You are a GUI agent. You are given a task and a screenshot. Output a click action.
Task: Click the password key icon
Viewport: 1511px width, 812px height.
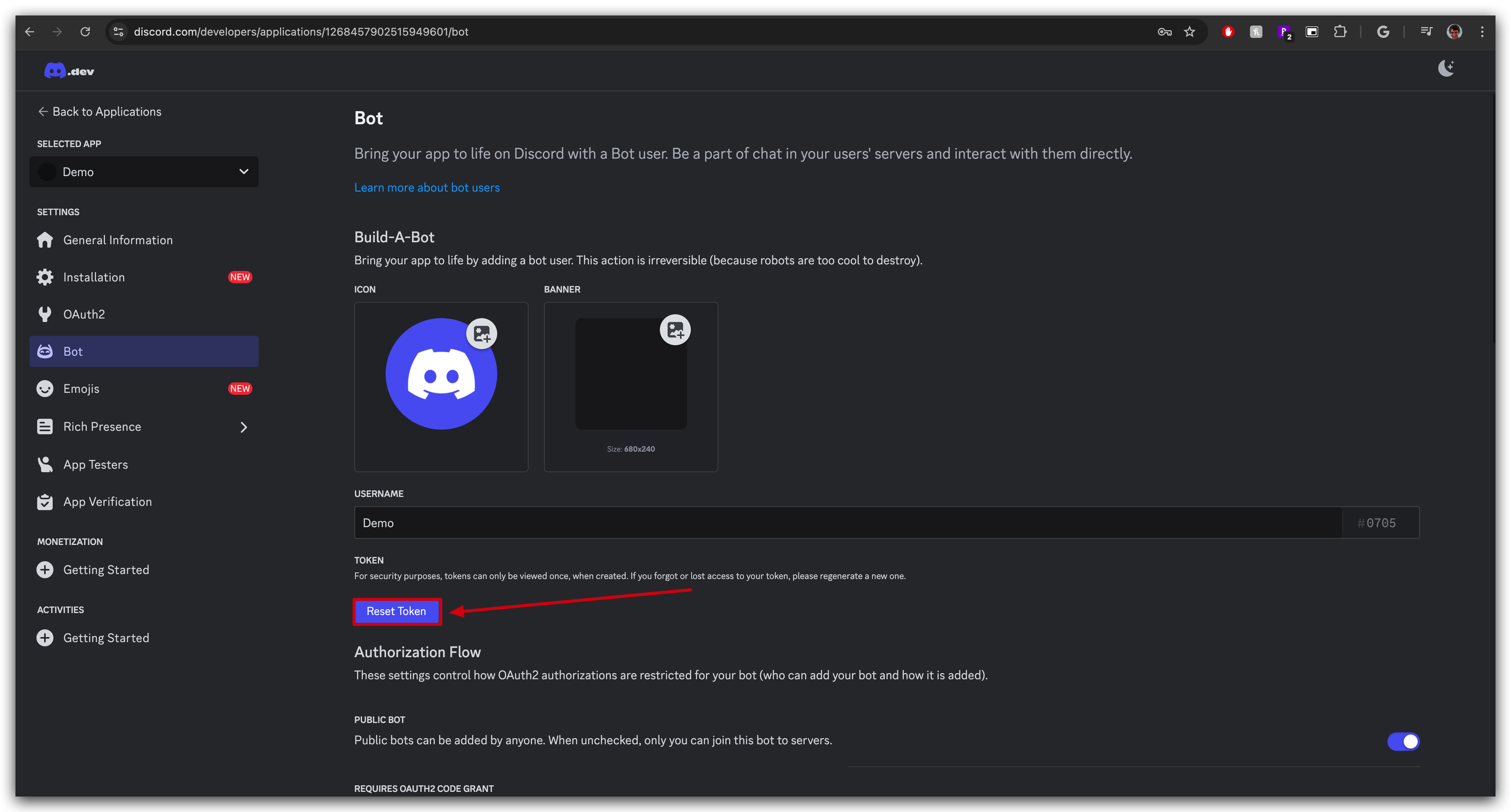[1164, 32]
